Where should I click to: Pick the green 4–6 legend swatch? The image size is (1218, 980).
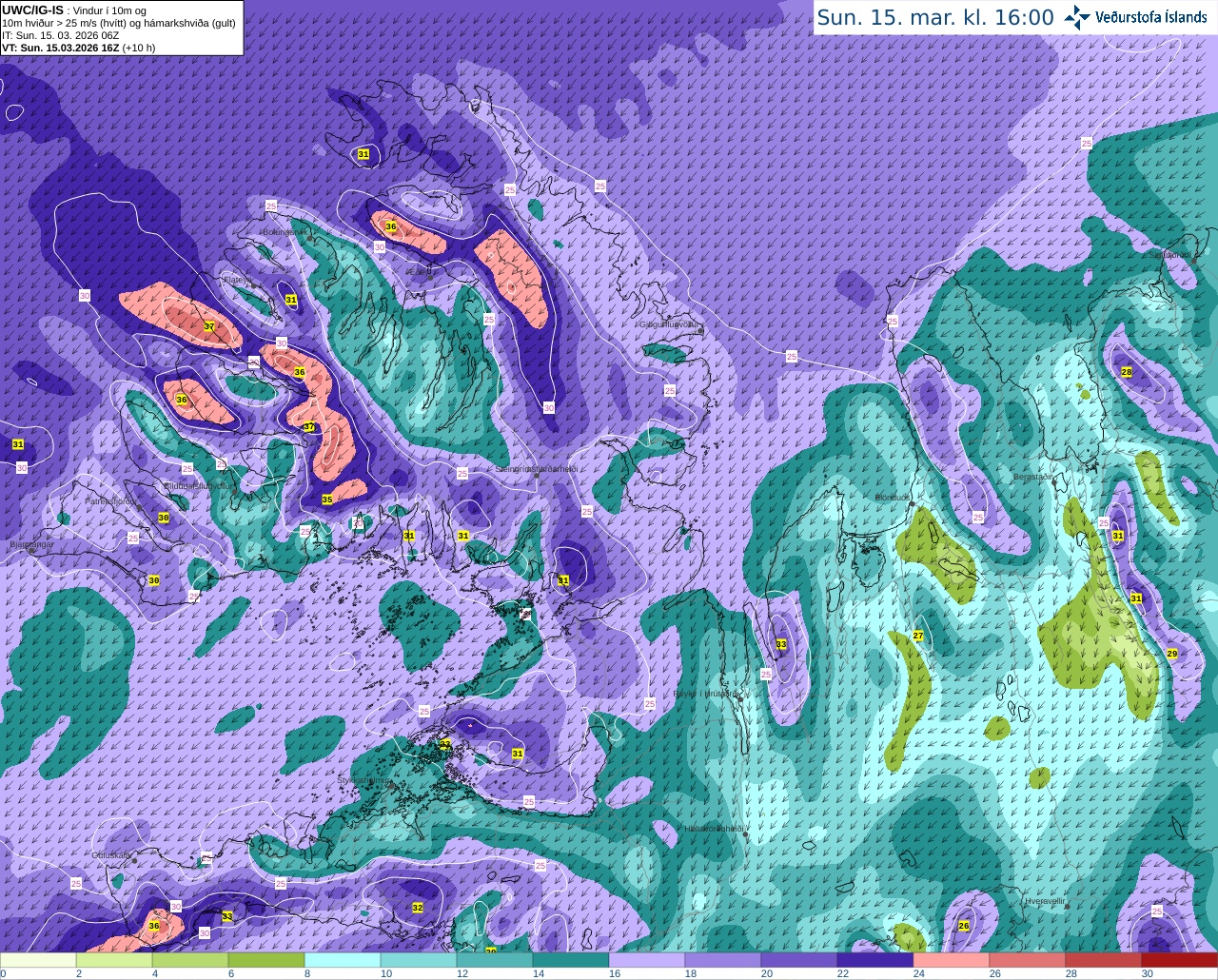[190, 960]
